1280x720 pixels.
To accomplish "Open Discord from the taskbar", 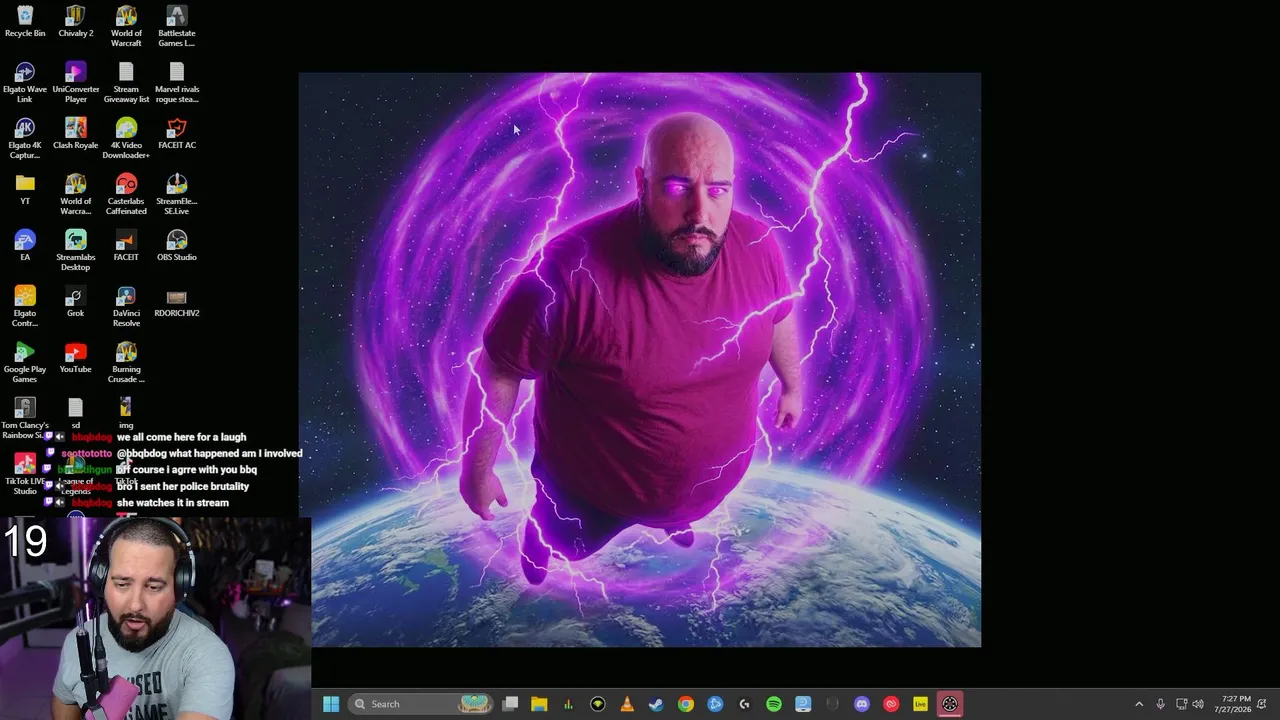I will pyautogui.click(x=862, y=704).
